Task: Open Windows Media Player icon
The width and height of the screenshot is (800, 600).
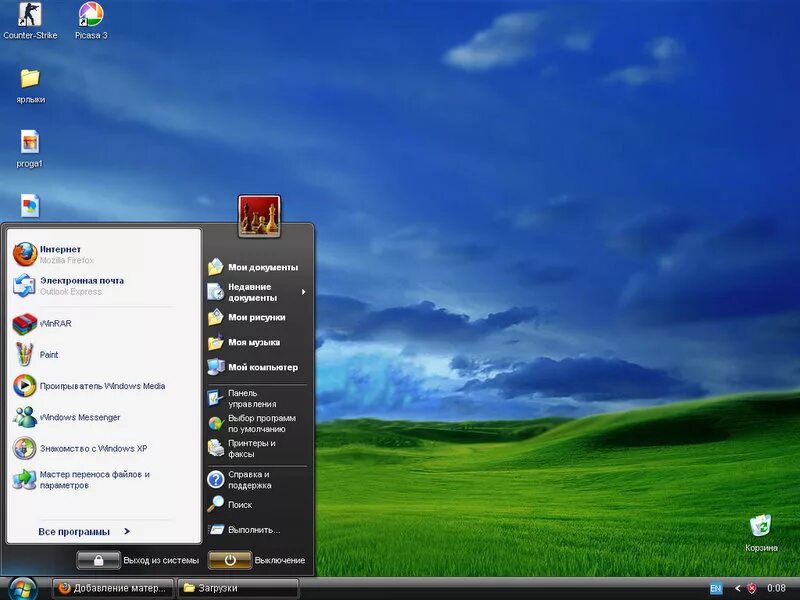Action: click(x=24, y=386)
